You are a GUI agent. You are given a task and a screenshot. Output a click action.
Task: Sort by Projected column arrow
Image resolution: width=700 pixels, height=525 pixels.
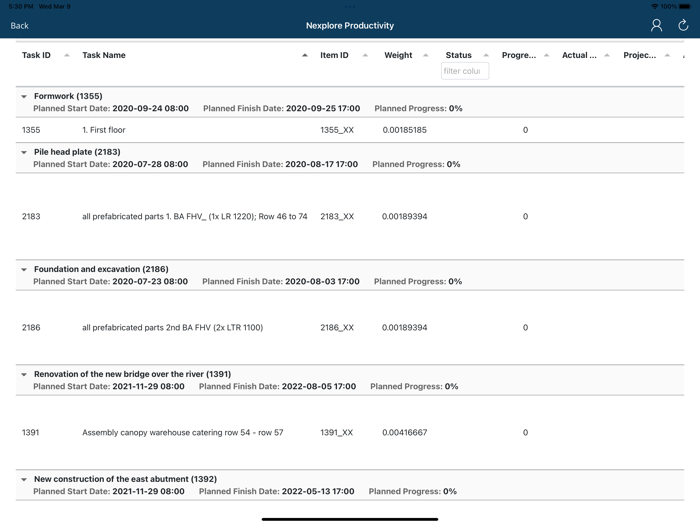tap(667, 55)
